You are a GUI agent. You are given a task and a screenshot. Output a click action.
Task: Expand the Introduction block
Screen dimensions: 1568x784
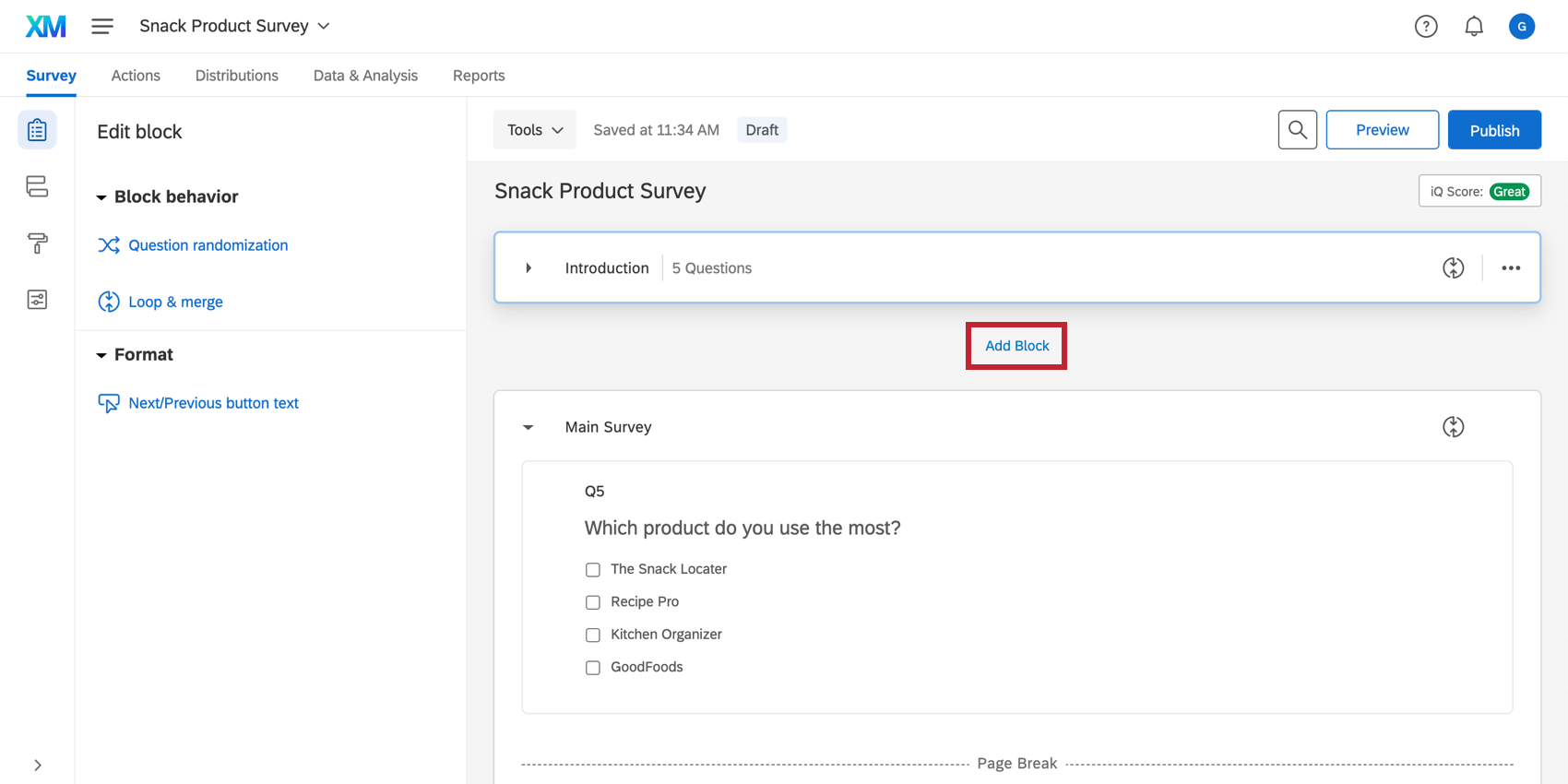[x=529, y=268]
